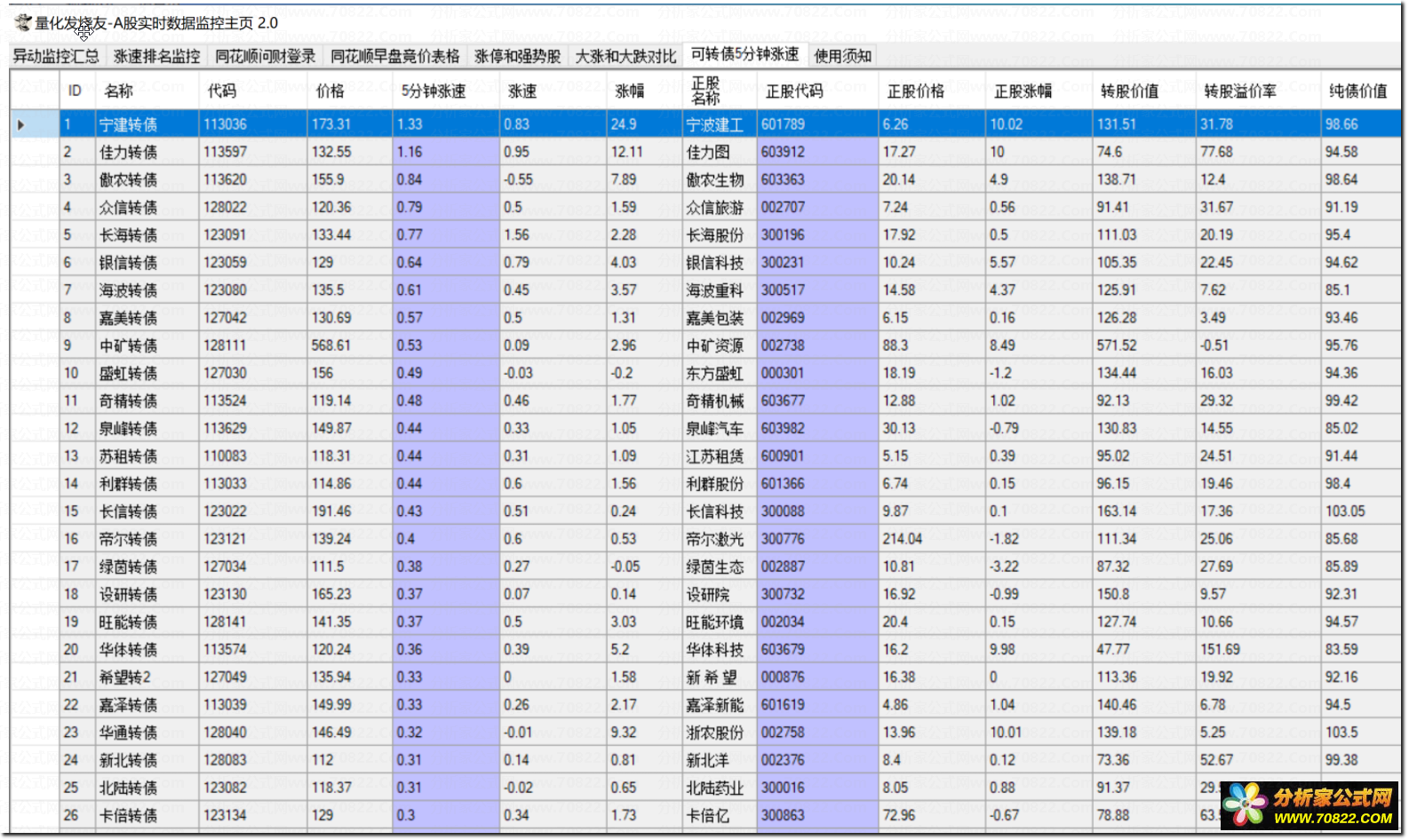Click the 转股价值 column header
This screenshot has height=840, width=1409.
coord(1143,91)
